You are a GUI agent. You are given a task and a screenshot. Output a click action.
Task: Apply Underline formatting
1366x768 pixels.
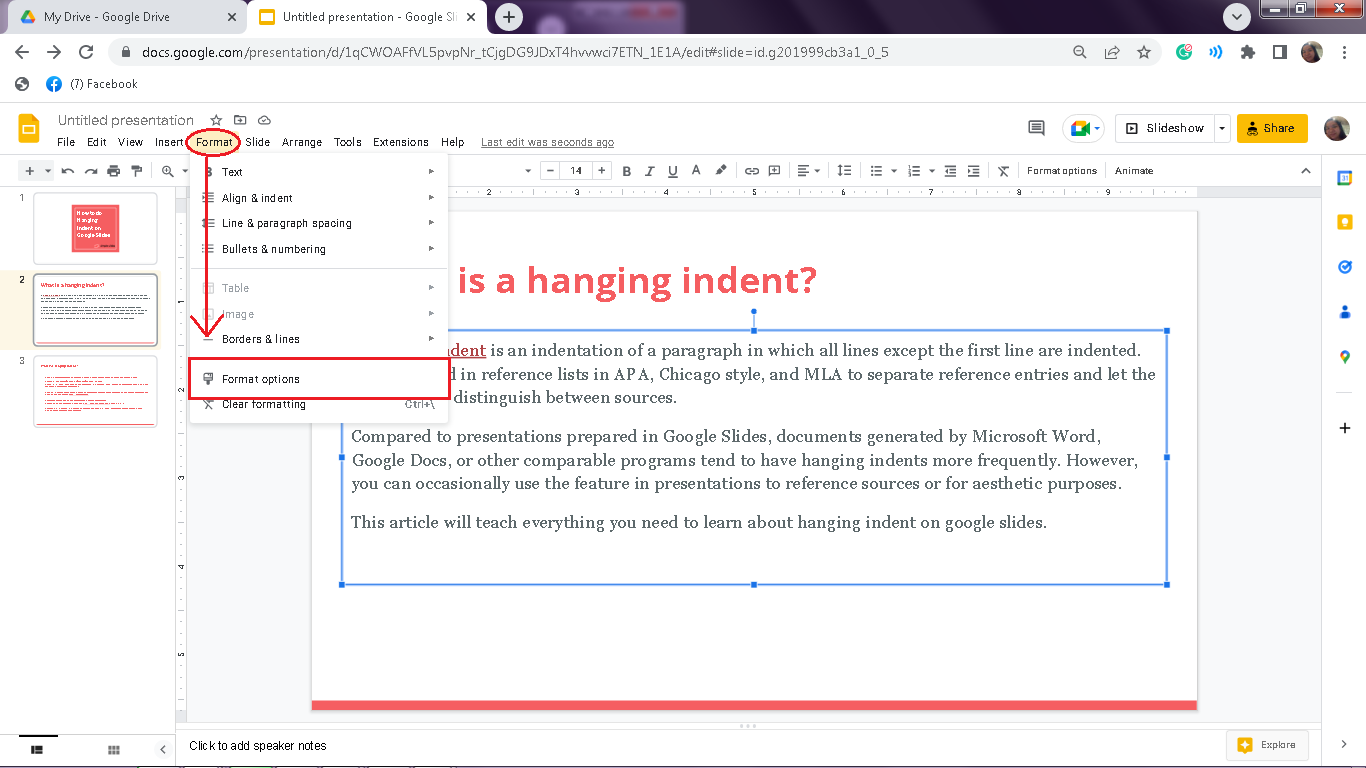click(673, 171)
